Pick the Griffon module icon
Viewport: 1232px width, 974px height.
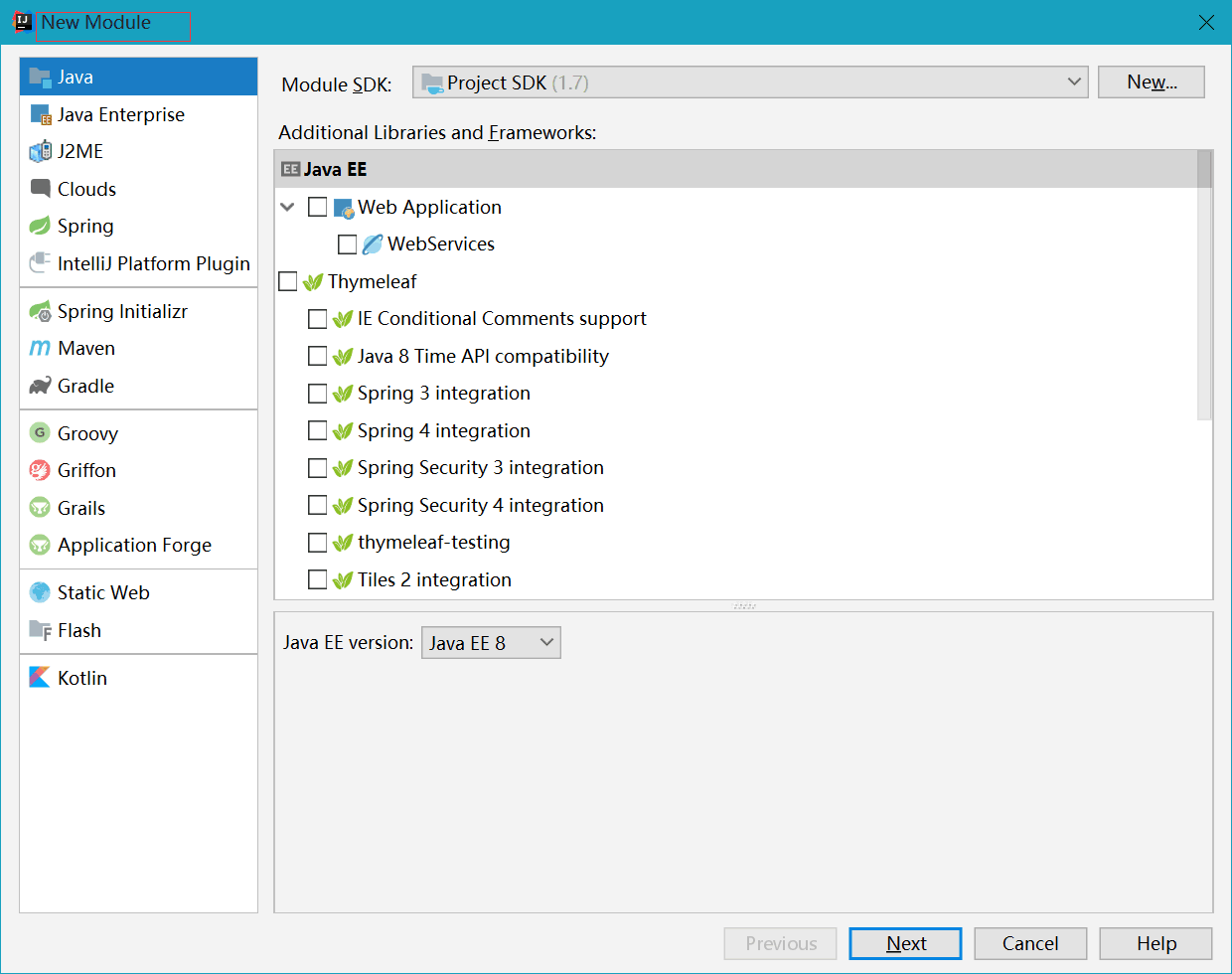point(40,470)
